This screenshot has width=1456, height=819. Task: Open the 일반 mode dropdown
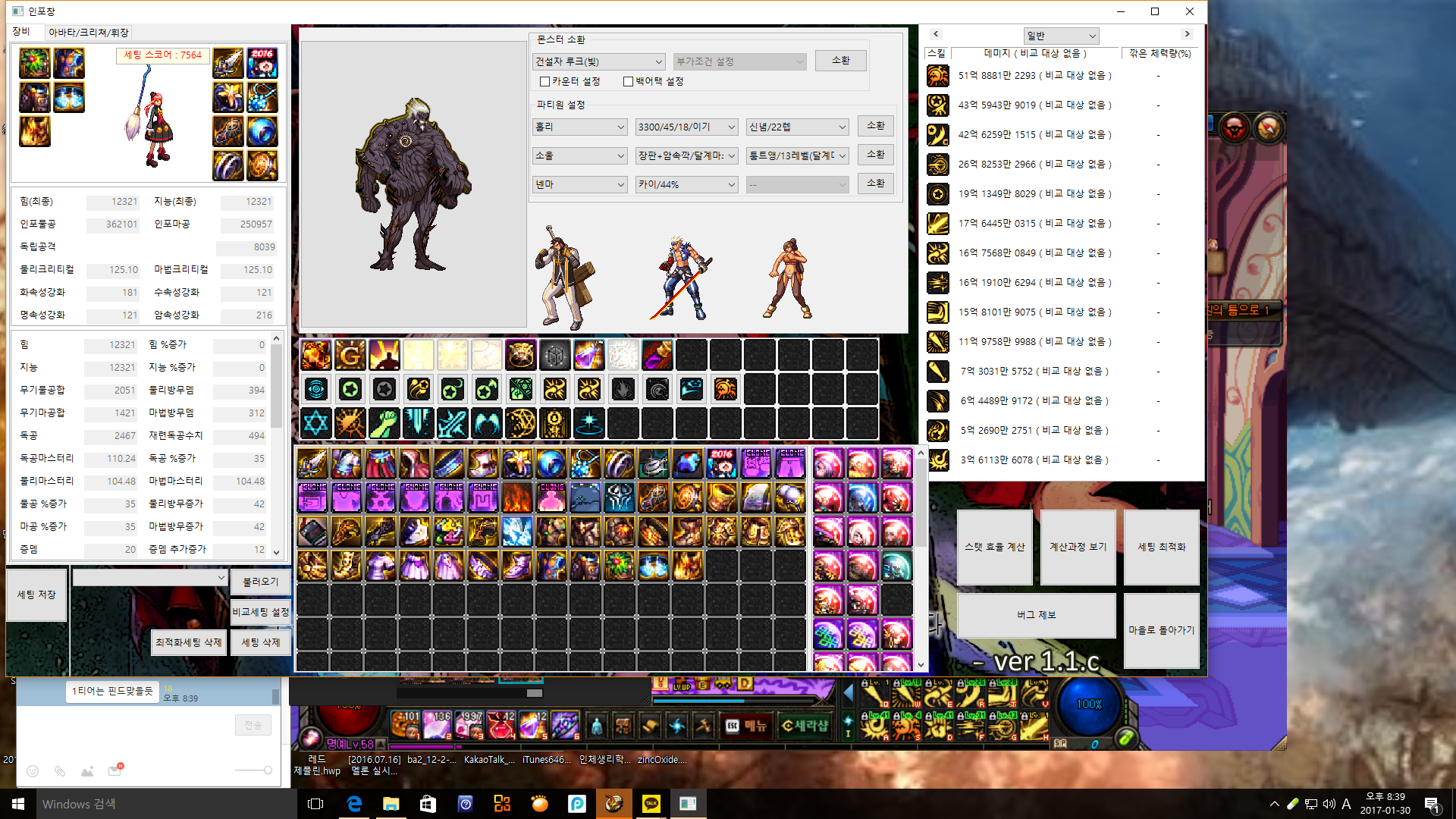point(1060,36)
